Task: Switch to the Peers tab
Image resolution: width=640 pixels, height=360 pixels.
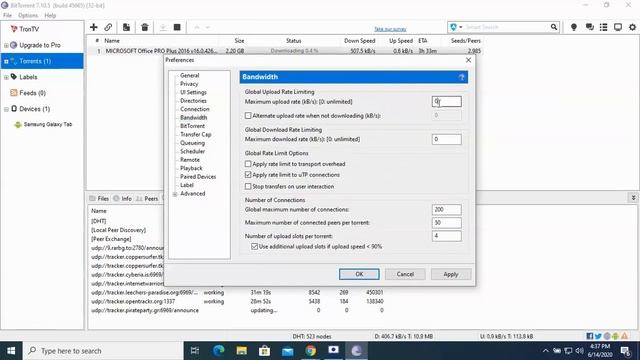Action: point(147,198)
